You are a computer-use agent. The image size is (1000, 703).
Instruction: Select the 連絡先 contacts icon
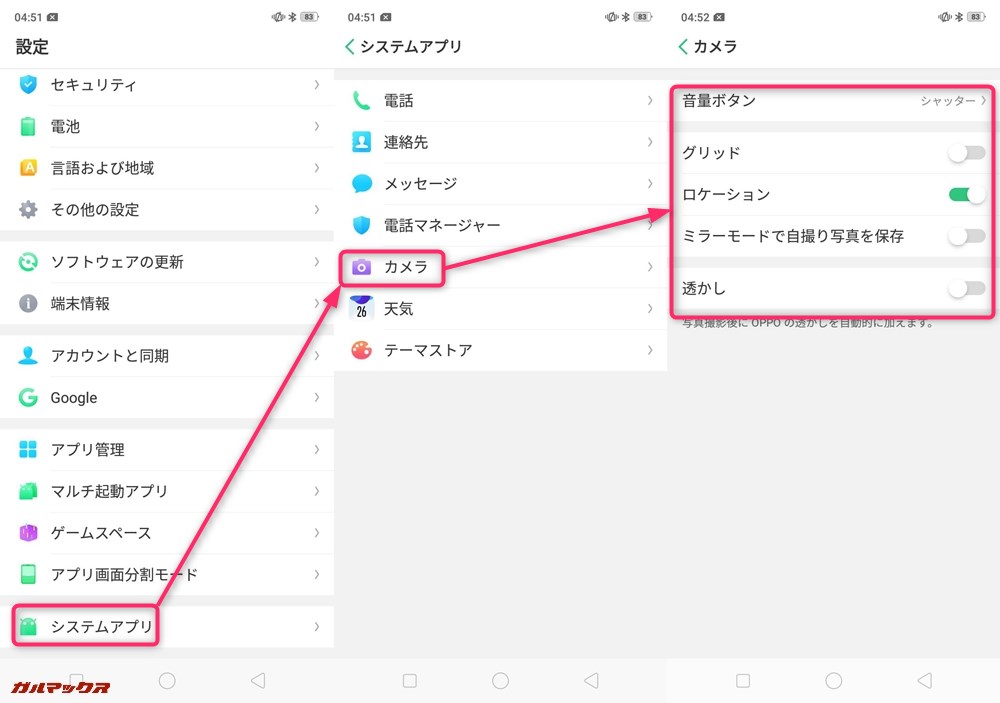(x=360, y=142)
